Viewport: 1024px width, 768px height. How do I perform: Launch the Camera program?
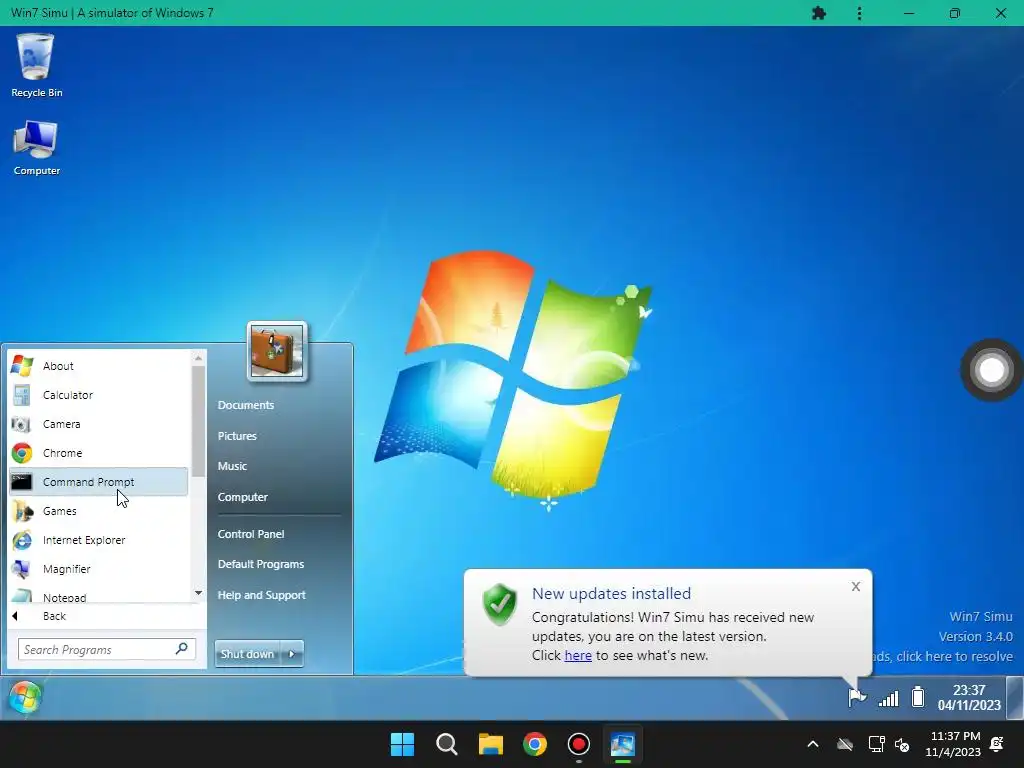[98, 424]
